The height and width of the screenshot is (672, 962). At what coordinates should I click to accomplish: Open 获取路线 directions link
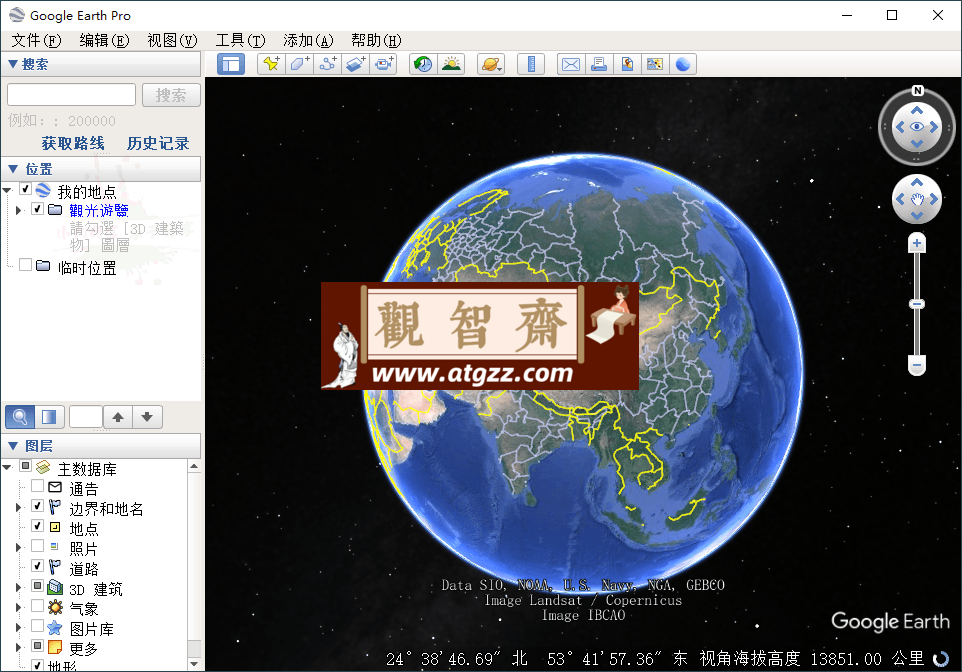tap(73, 143)
